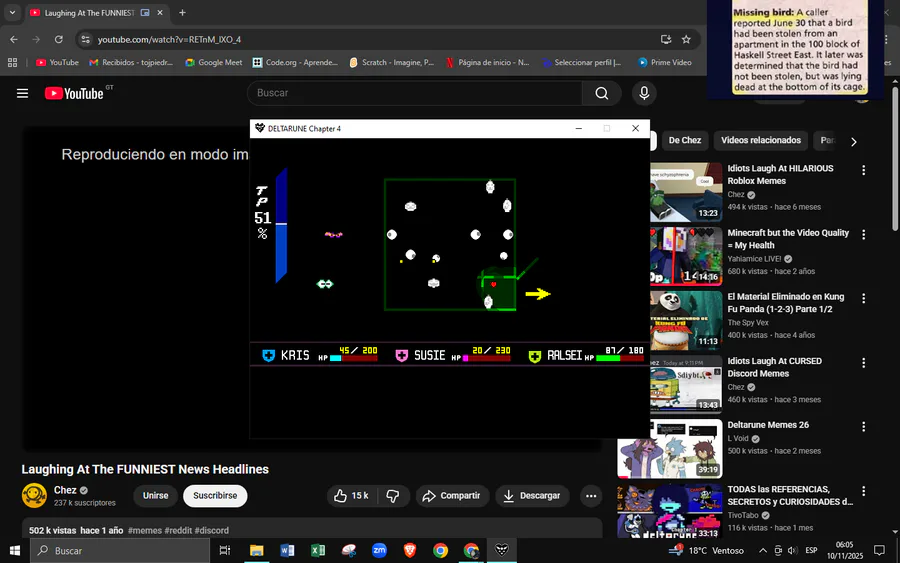Click RALSEI HP bar in Deltarune
This screenshot has height=563, width=900.
tap(620, 358)
